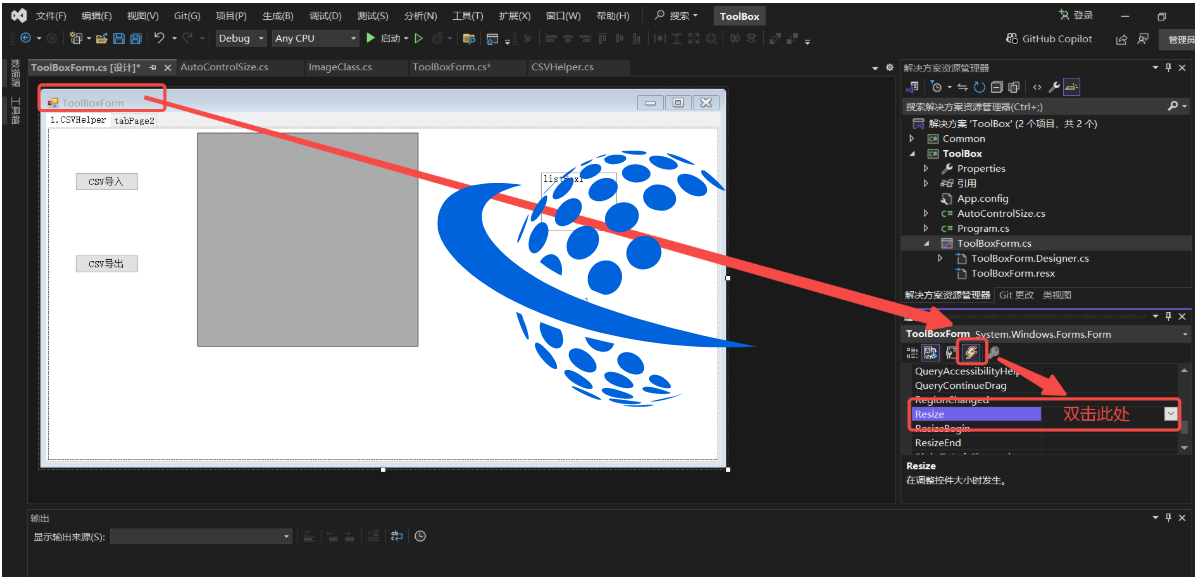The height and width of the screenshot is (577, 1195).
Task: Open the ToolBoxForm object selector dropdown
Action: click(1186, 334)
